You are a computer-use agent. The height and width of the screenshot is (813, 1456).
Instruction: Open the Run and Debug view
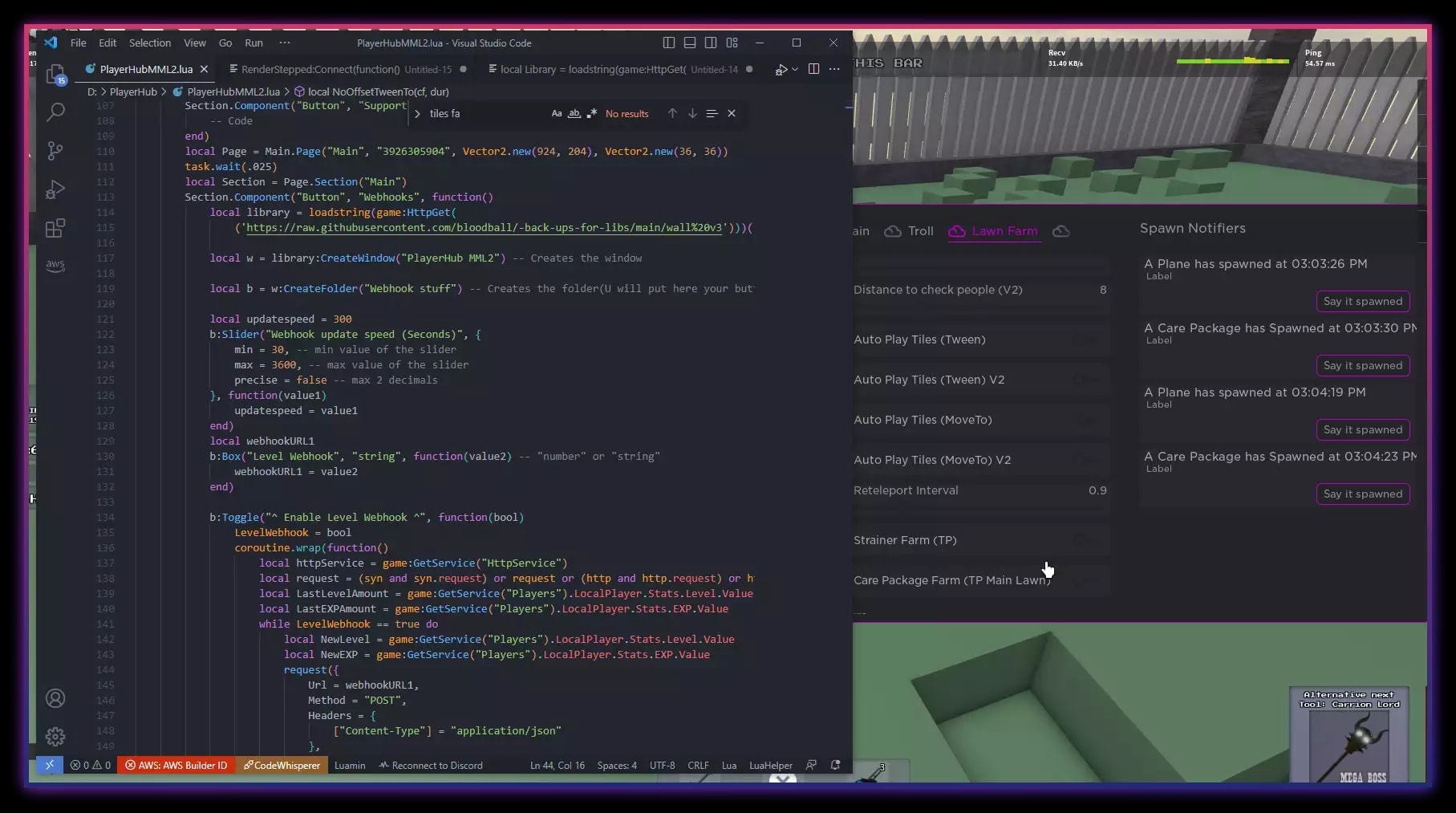55,189
